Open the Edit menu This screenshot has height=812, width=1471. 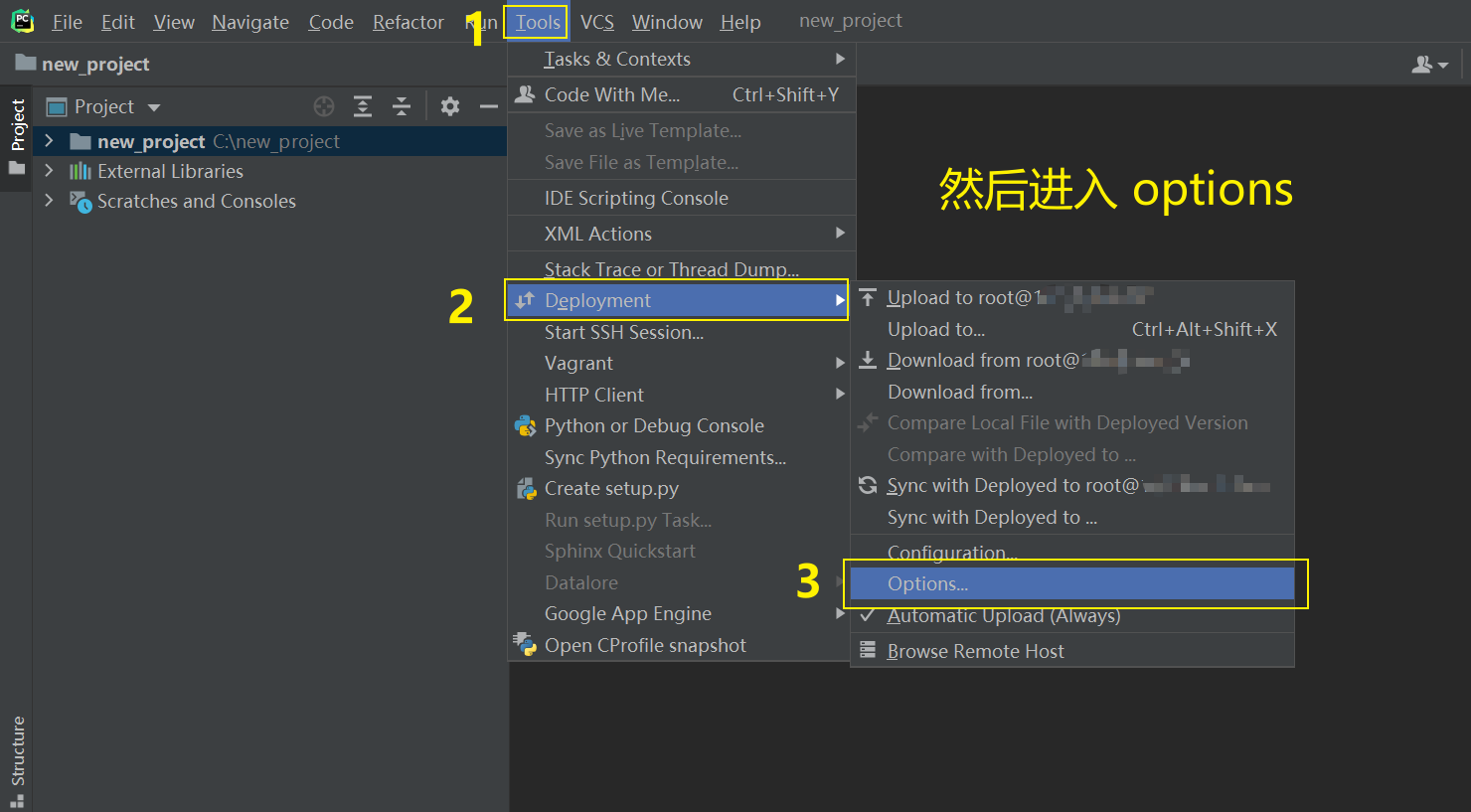click(117, 22)
